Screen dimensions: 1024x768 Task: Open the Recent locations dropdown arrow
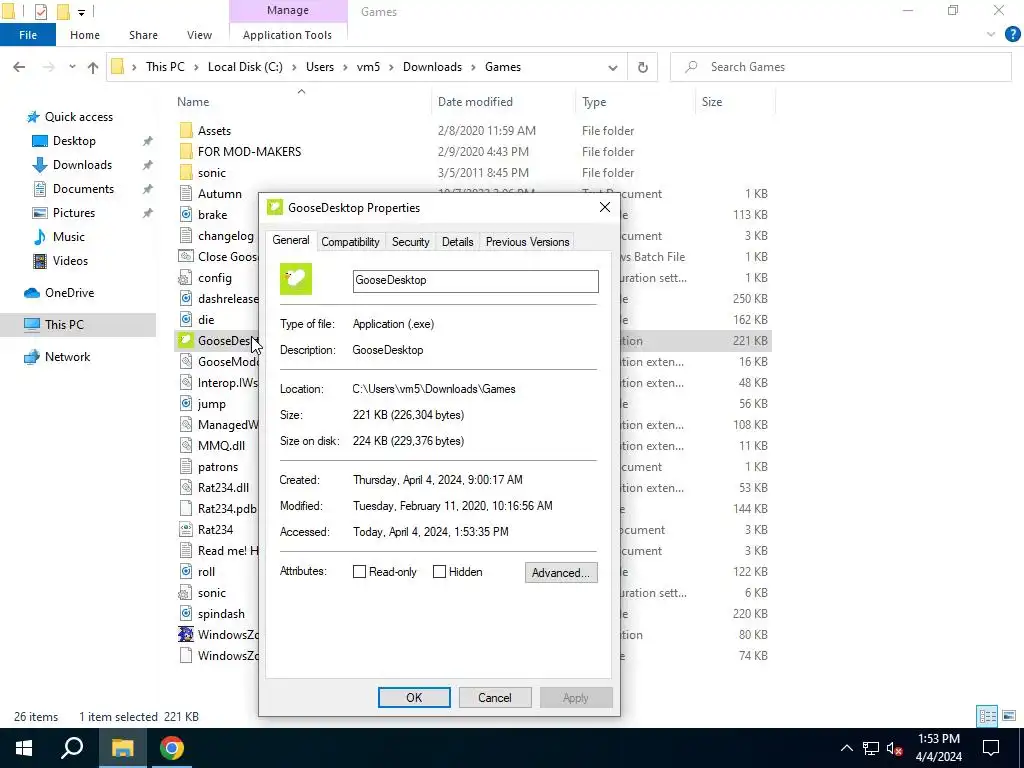click(x=72, y=67)
